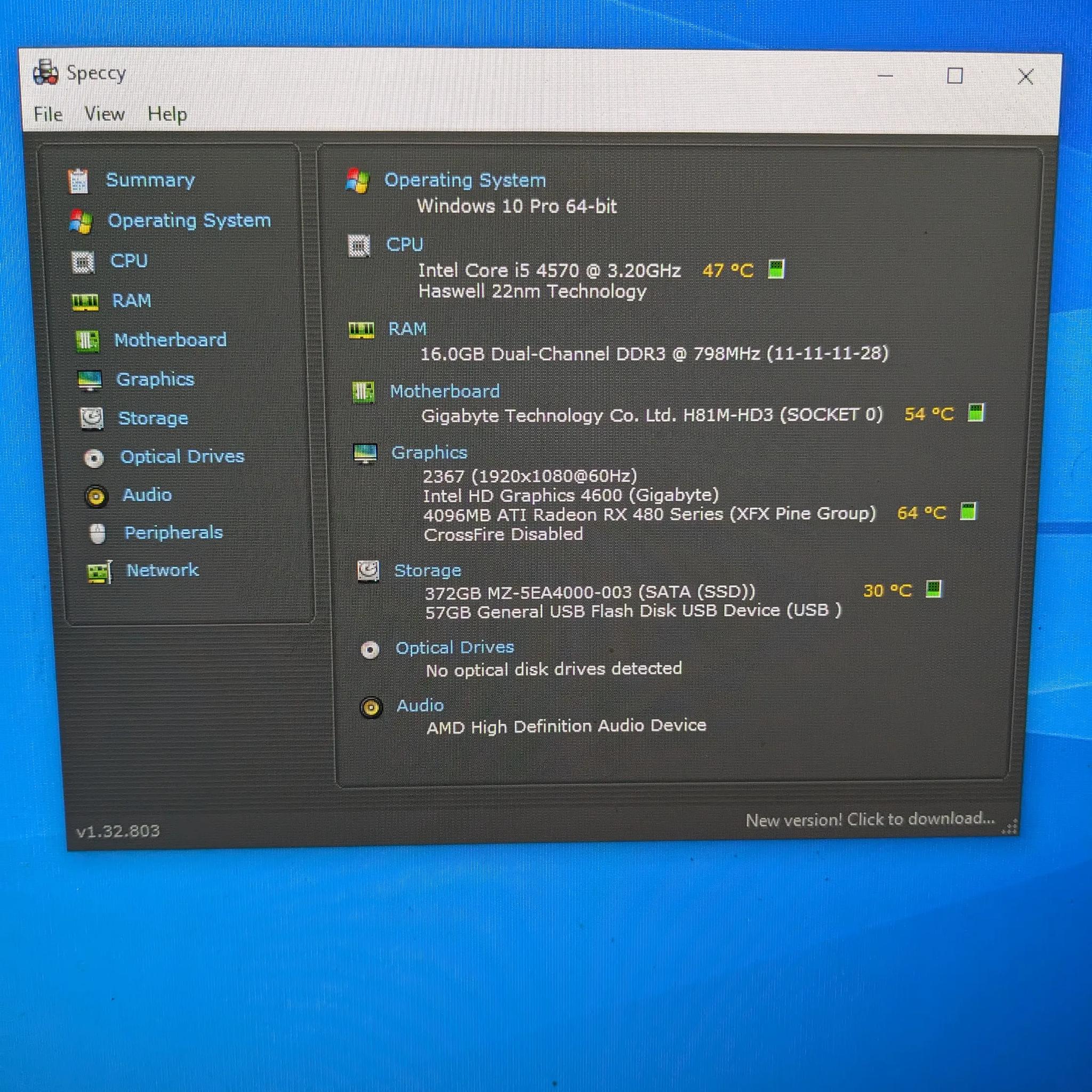
Task: Click the Graphics monitor icon in sidebar
Action: click(90, 380)
